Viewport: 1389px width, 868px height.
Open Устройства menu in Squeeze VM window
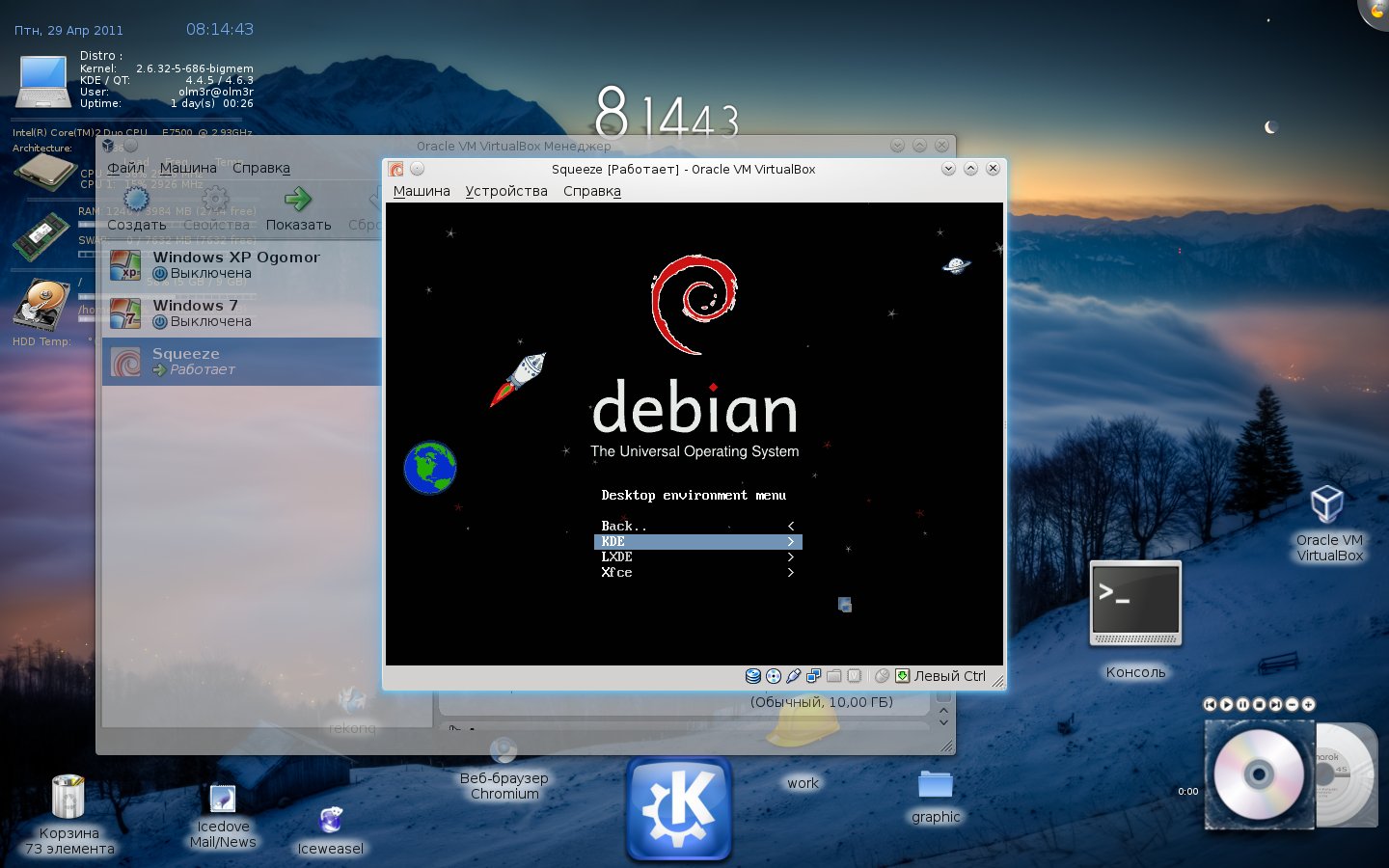click(506, 191)
